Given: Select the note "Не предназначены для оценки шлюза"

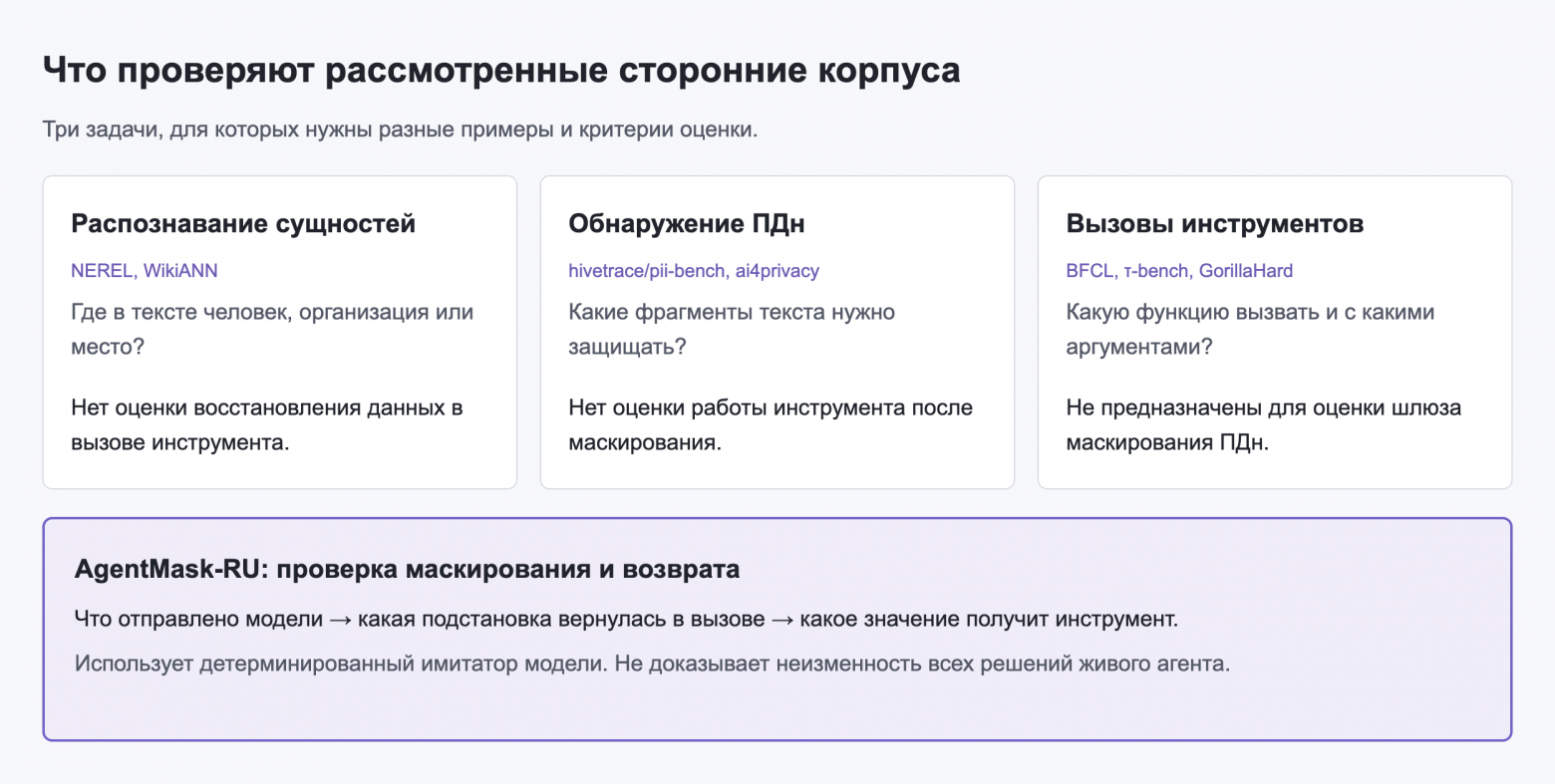Looking at the screenshot, I should [1264, 425].
